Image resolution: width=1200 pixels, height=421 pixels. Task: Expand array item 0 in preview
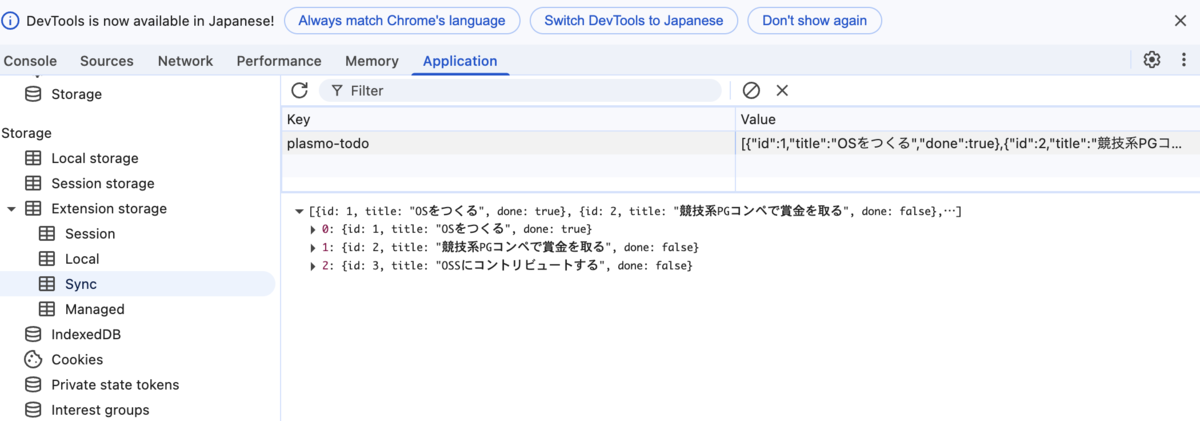click(314, 230)
